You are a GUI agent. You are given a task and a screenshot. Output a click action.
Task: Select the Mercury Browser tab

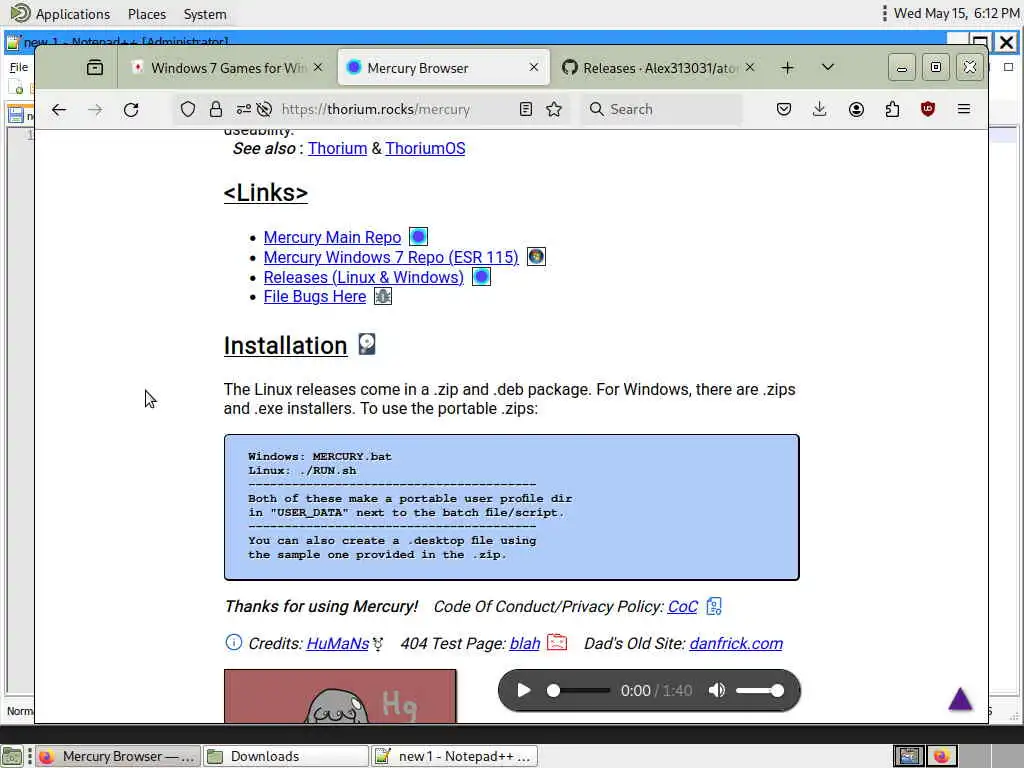[443, 68]
